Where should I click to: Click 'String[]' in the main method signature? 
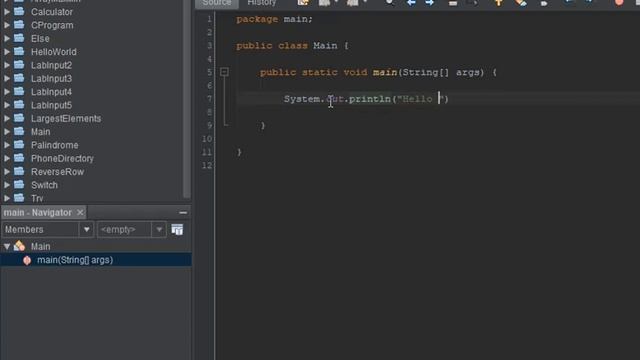pyautogui.click(x=425, y=72)
